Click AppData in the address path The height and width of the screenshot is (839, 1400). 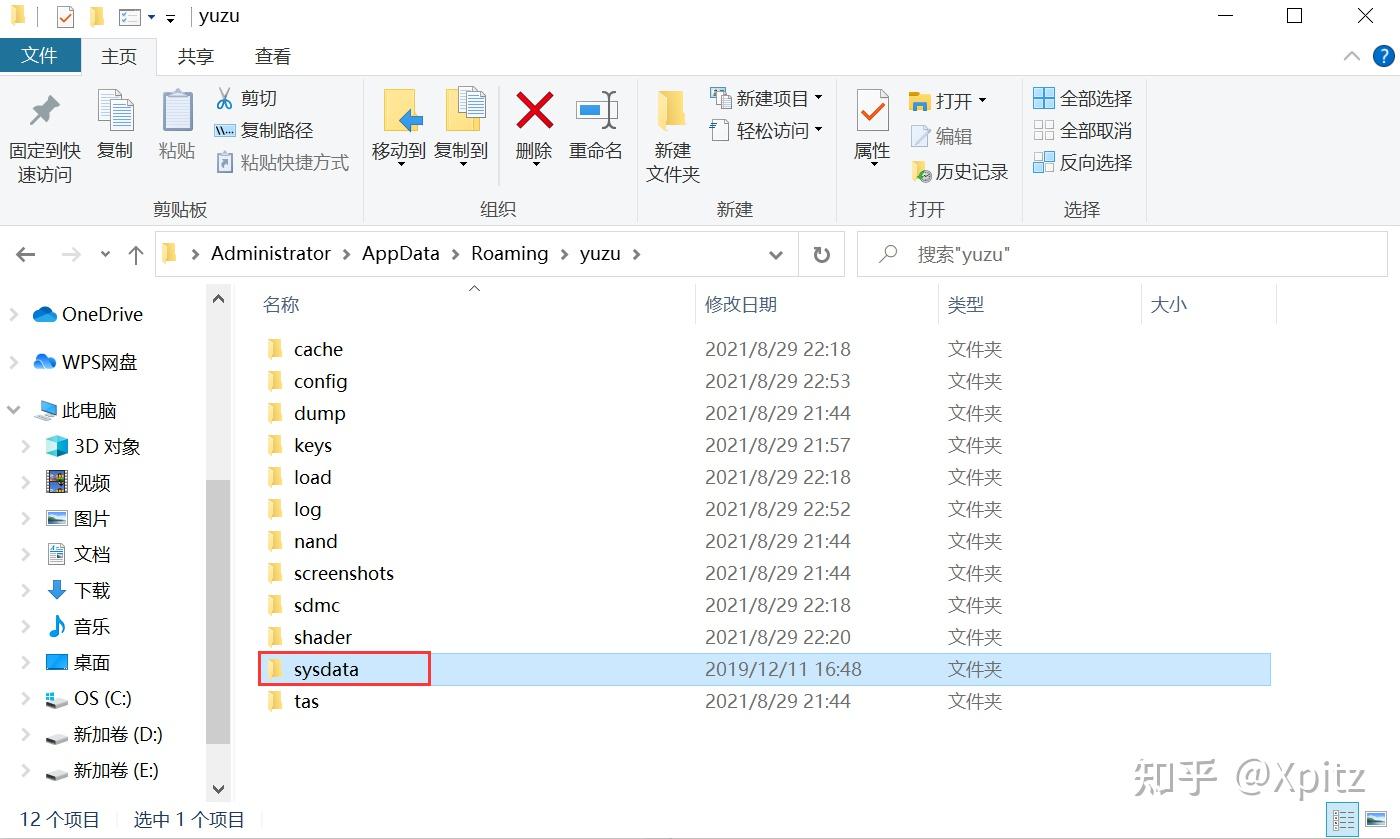coord(401,254)
